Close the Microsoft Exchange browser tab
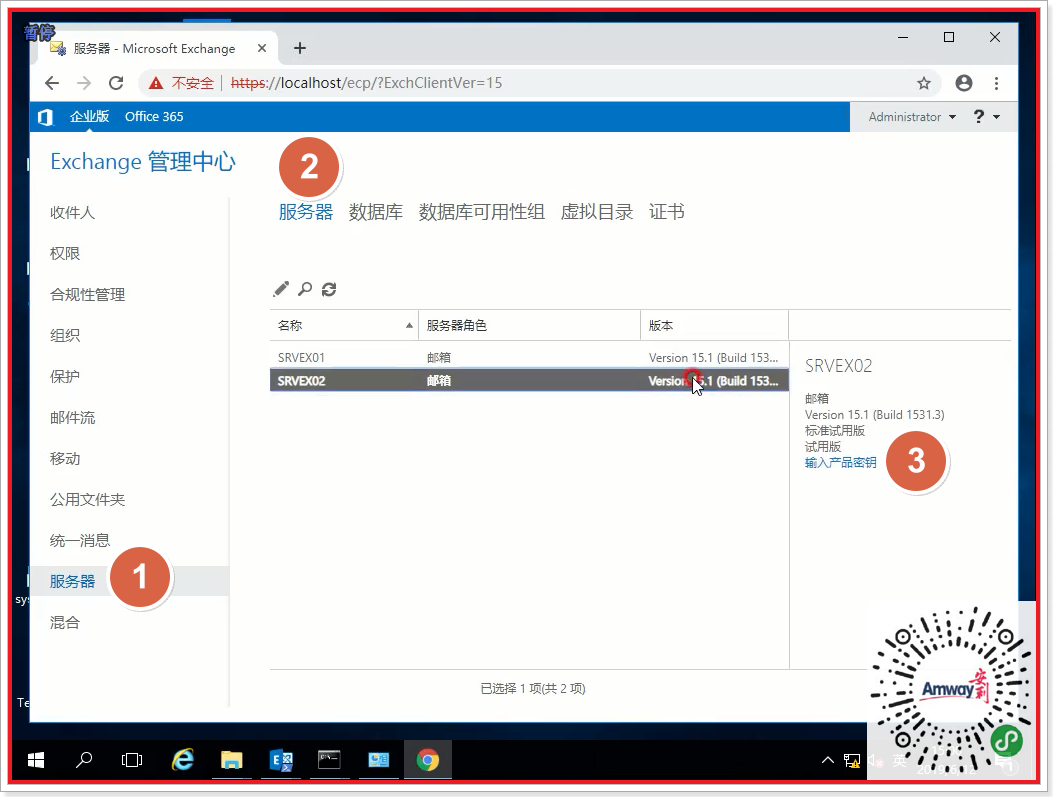Image resolution: width=1053 pixels, height=797 pixels. coord(262,48)
